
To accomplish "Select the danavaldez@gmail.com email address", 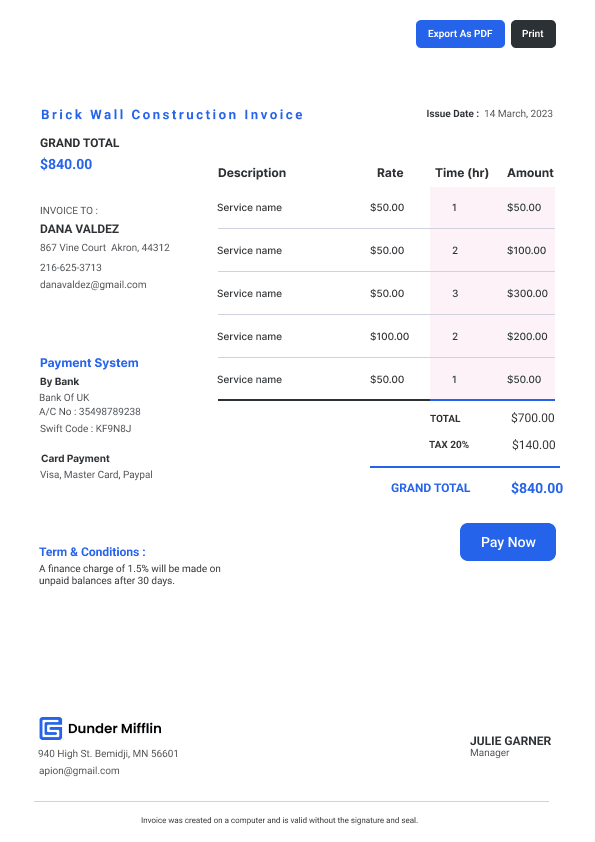I will pyautogui.click(x=93, y=285).
